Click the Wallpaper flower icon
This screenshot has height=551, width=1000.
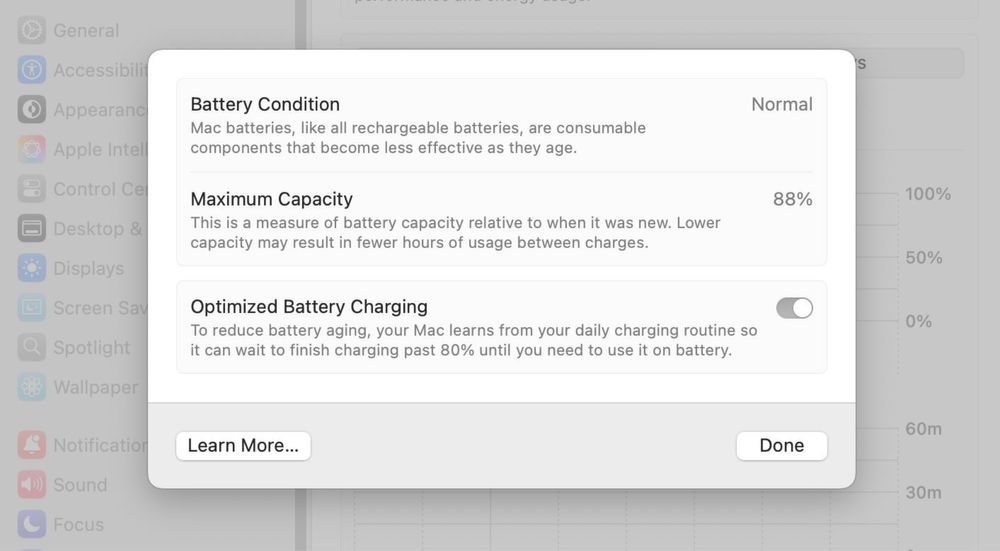pos(32,387)
